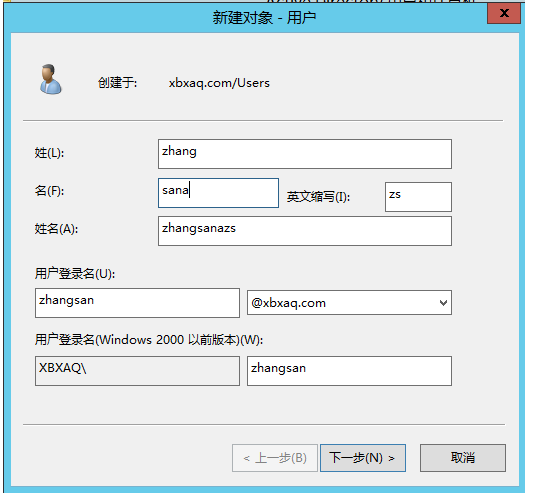Go back with 上一步(B) button
Viewport: 534px width, 499px height.
coord(274,458)
